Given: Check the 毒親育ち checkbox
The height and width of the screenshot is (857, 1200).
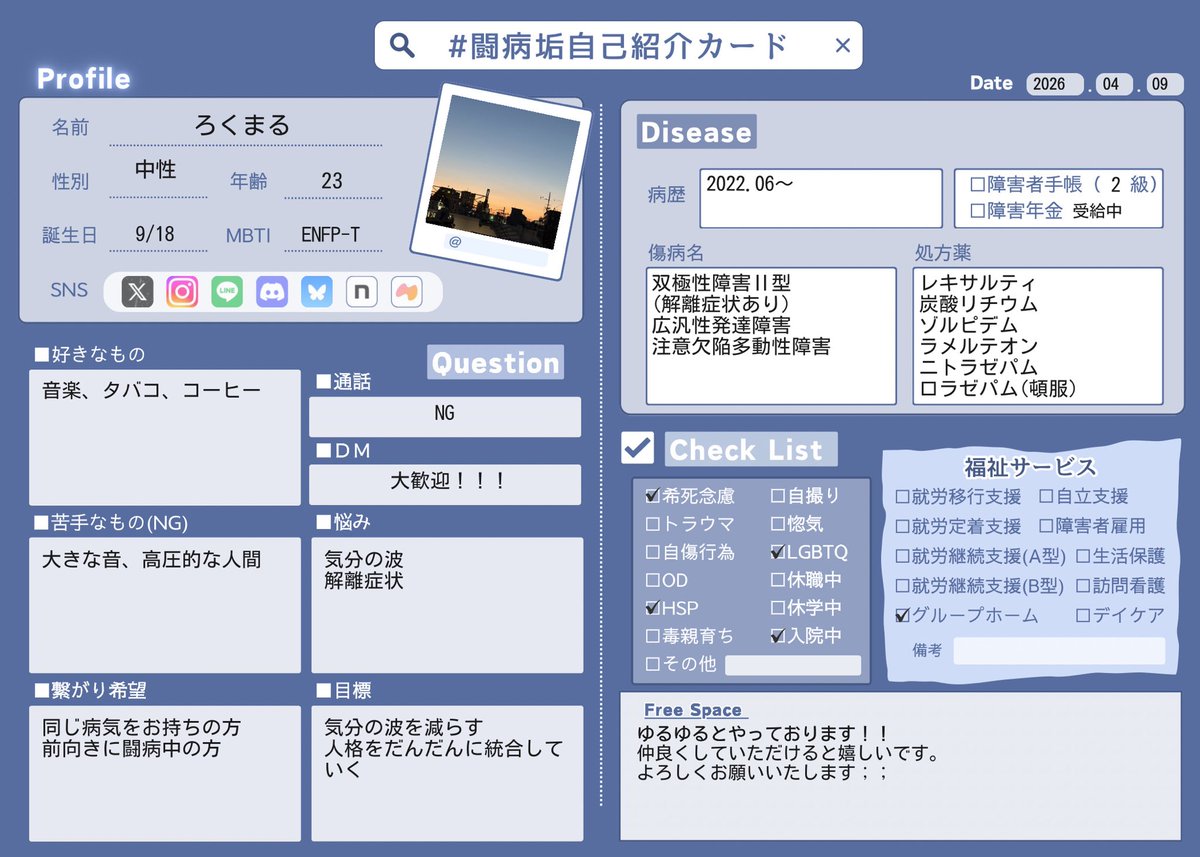Looking at the screenshot, I should point(653,636).
